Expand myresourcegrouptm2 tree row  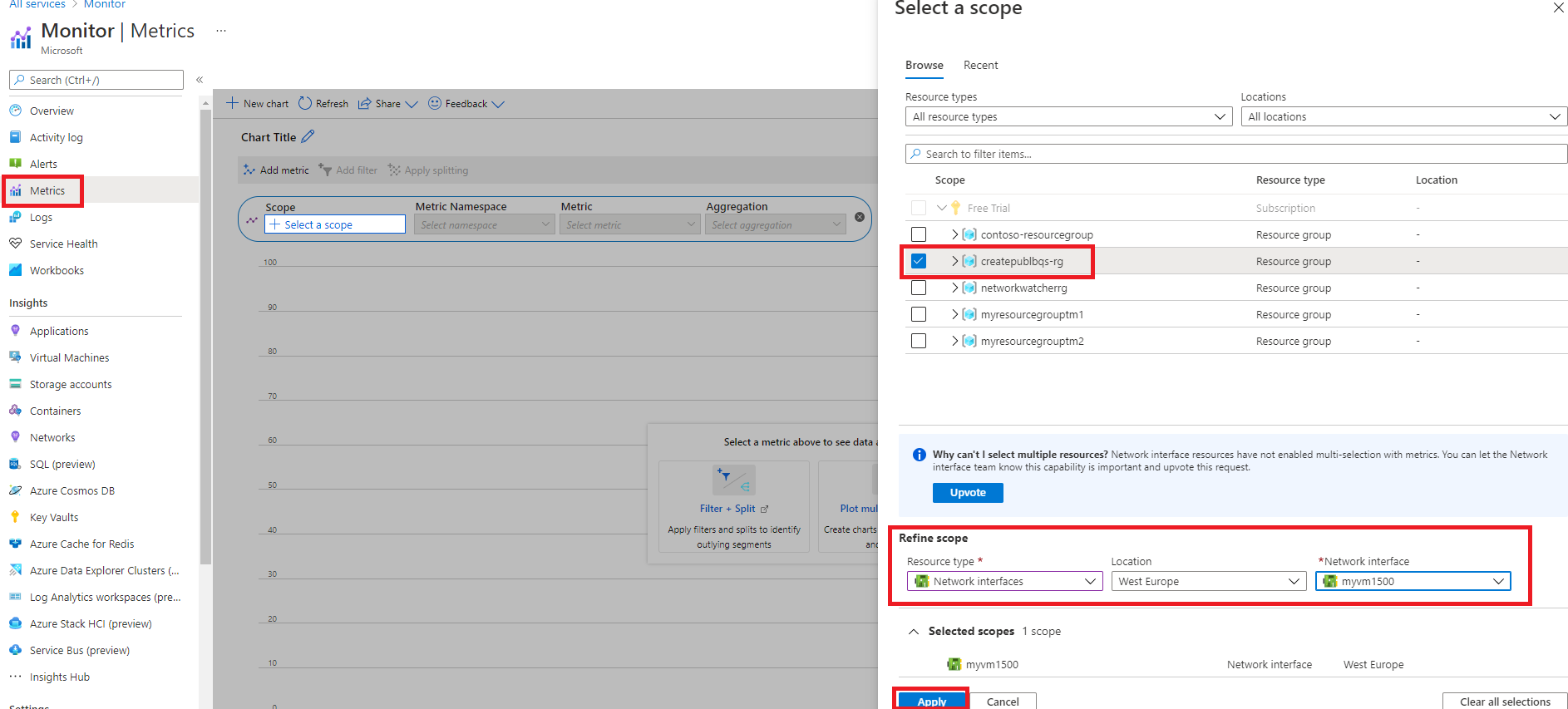[x=954, y=341]
